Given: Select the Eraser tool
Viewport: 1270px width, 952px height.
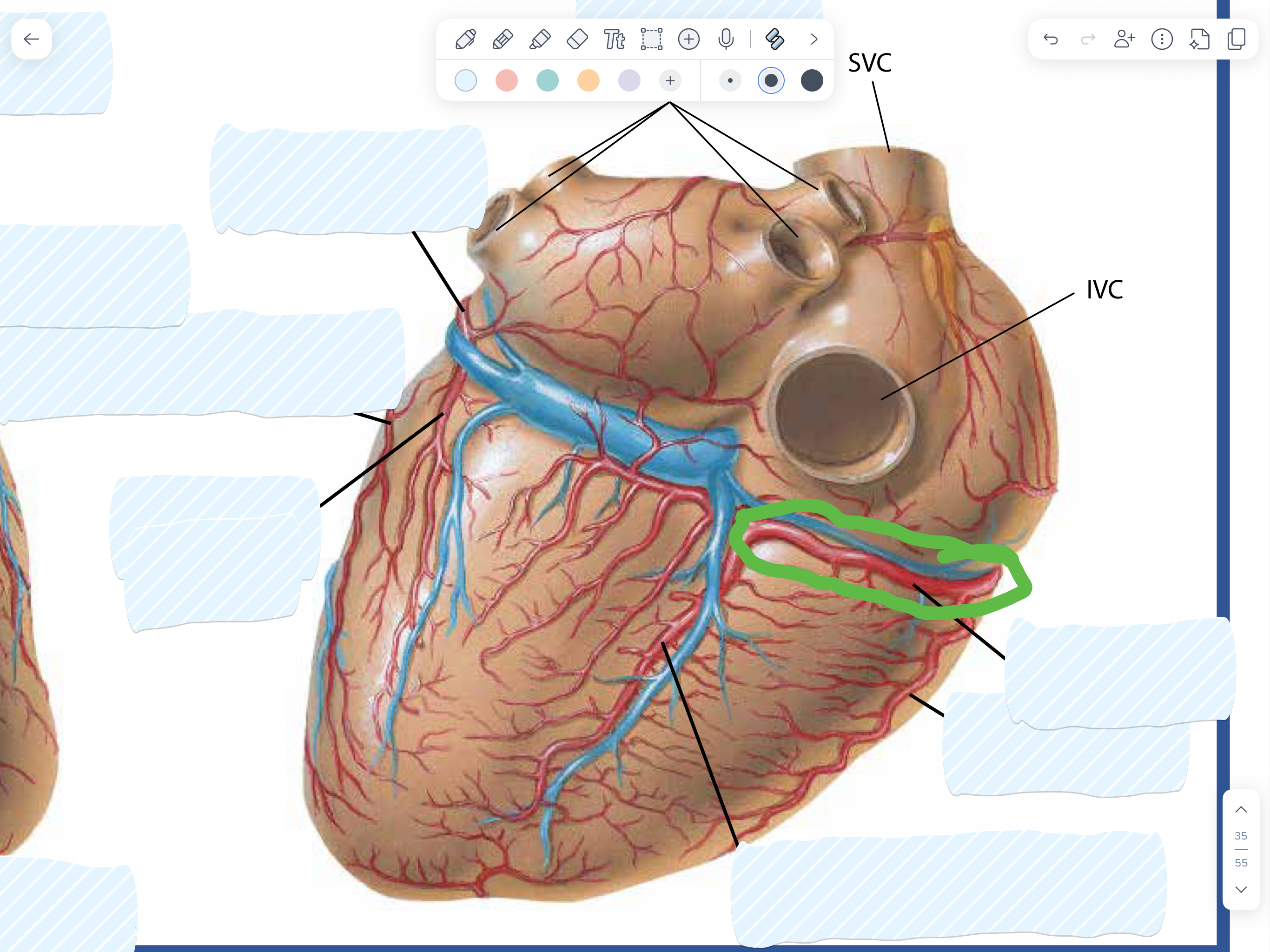Looking at the screenshot, I should (577, 39).
